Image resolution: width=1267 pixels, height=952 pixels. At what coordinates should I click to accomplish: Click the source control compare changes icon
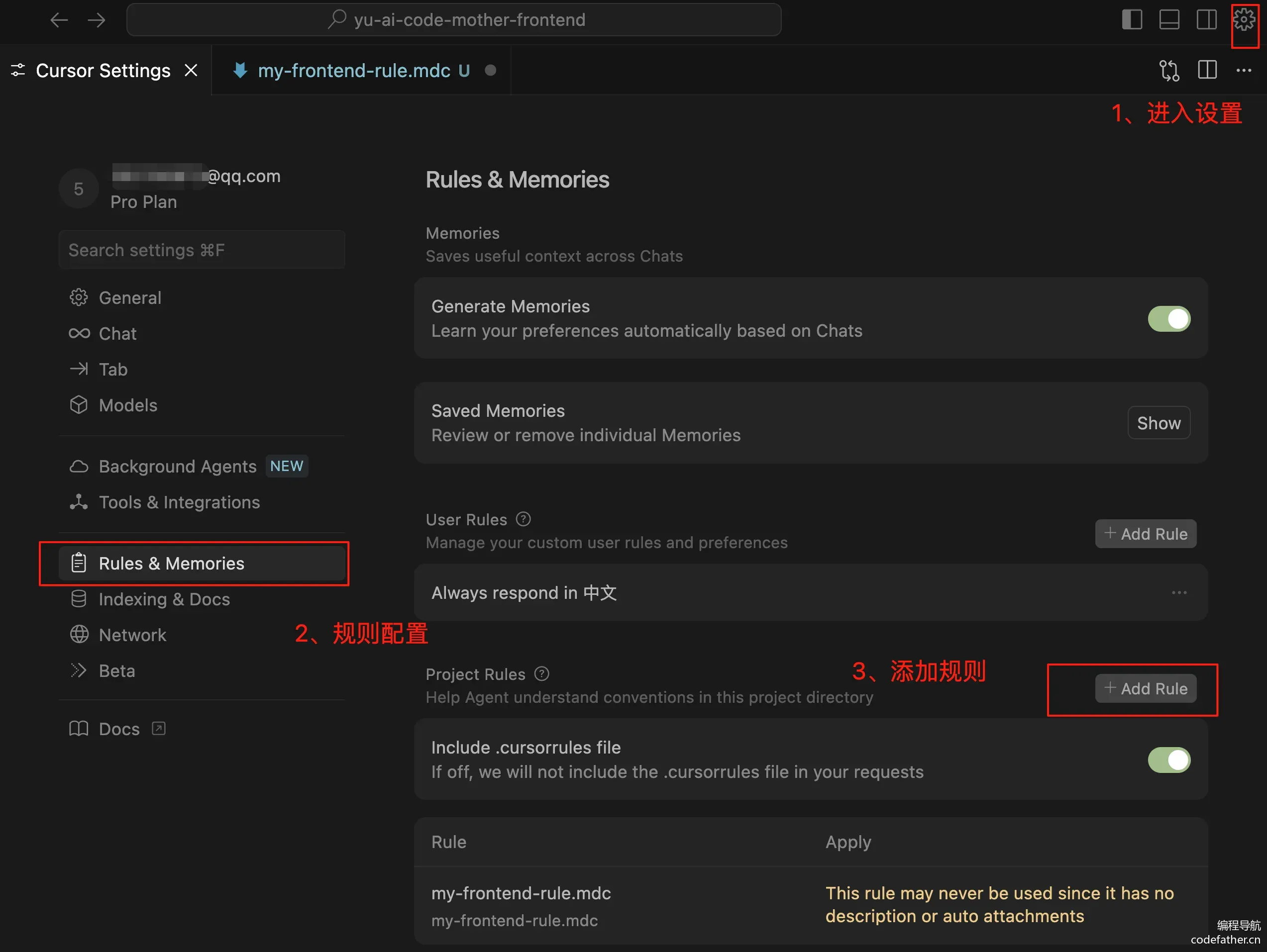pyautogui.click(x=1169, y=71)
